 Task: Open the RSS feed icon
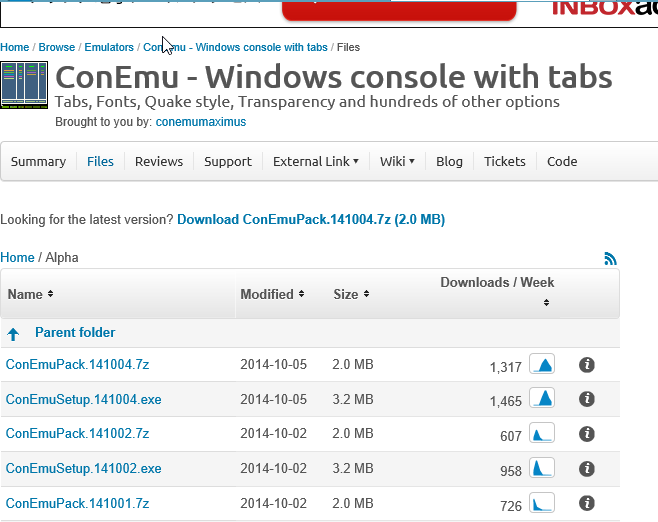pos(610,258)
